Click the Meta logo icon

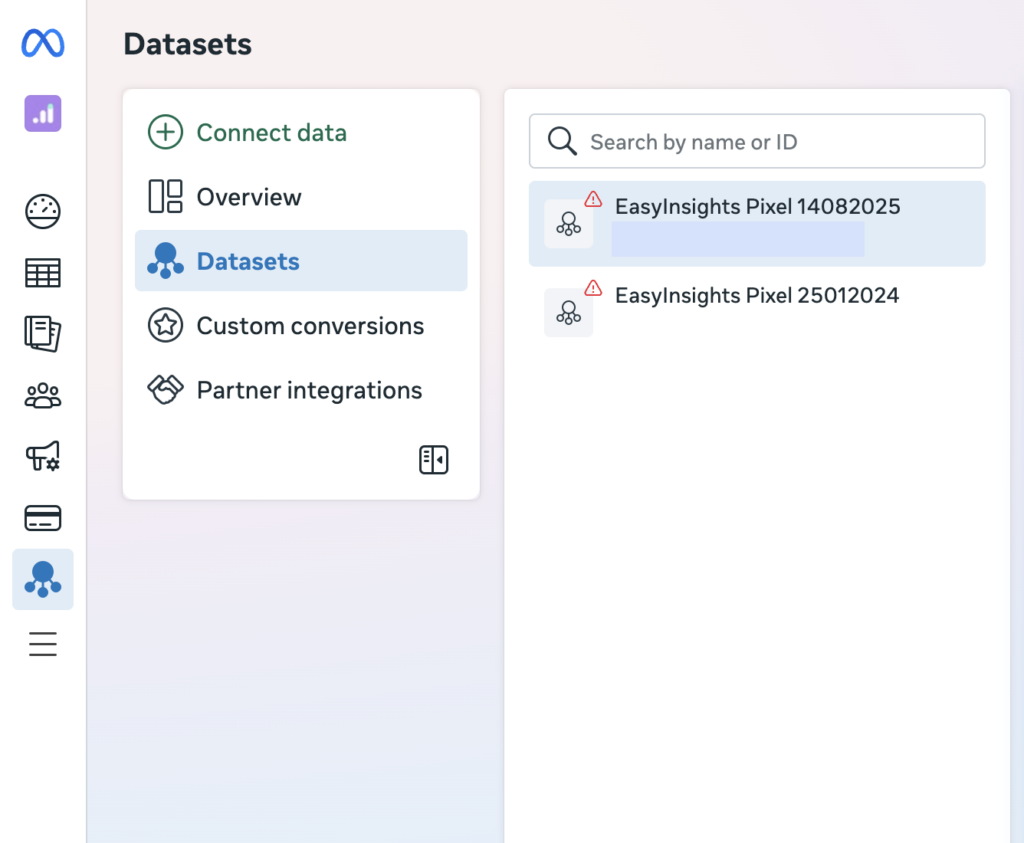point(42,42)
